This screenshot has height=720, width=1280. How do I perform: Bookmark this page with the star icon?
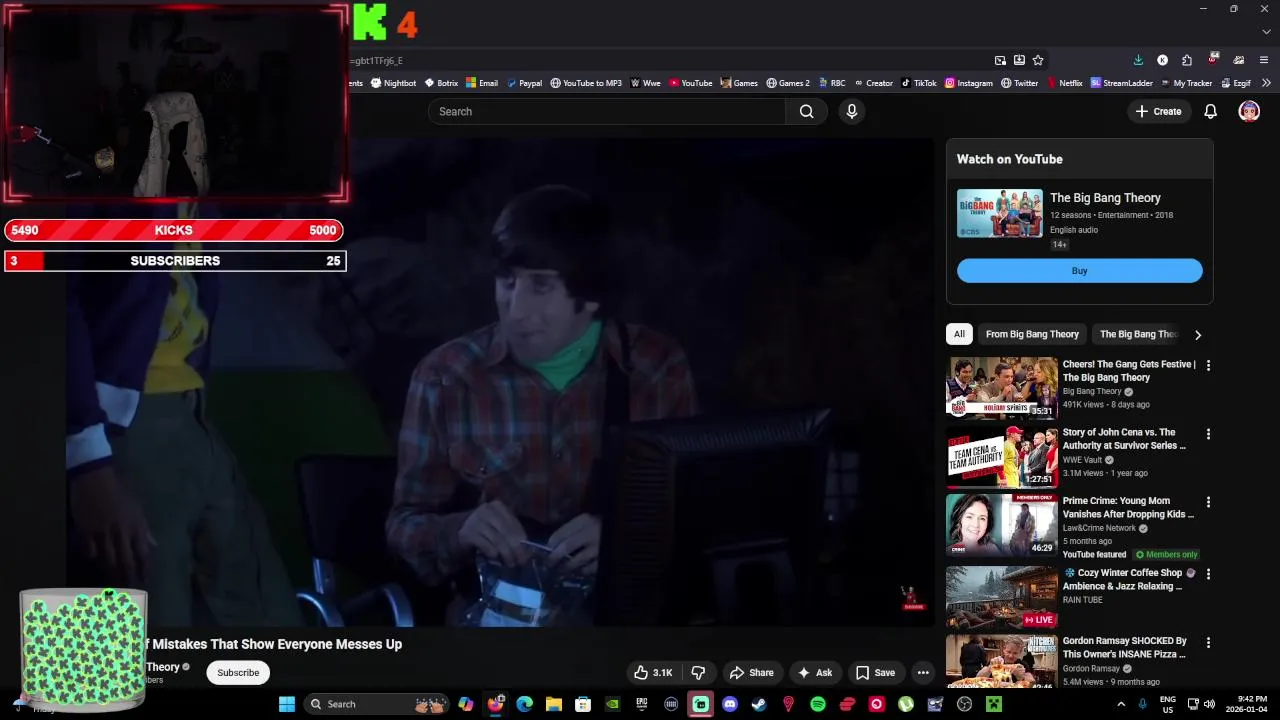pos(1038,60)
